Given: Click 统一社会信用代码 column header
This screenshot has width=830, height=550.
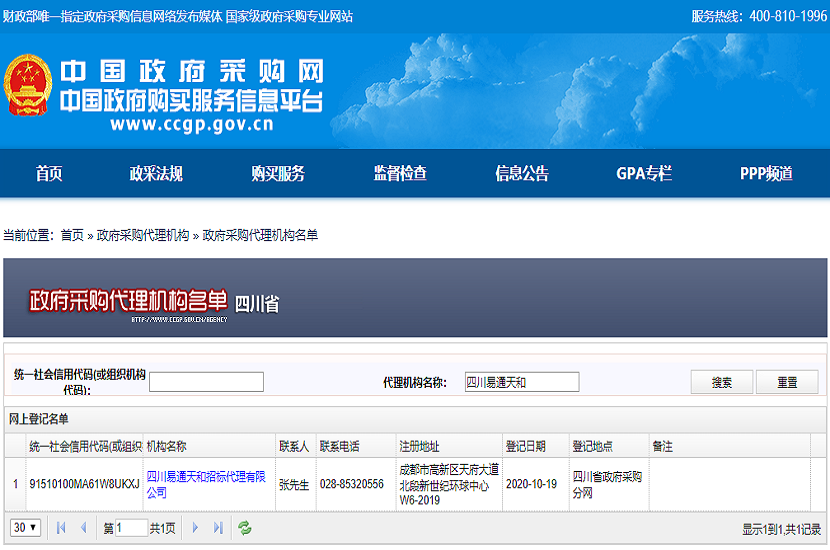Looking at the screenshot, I should click(x=85, y=446).
